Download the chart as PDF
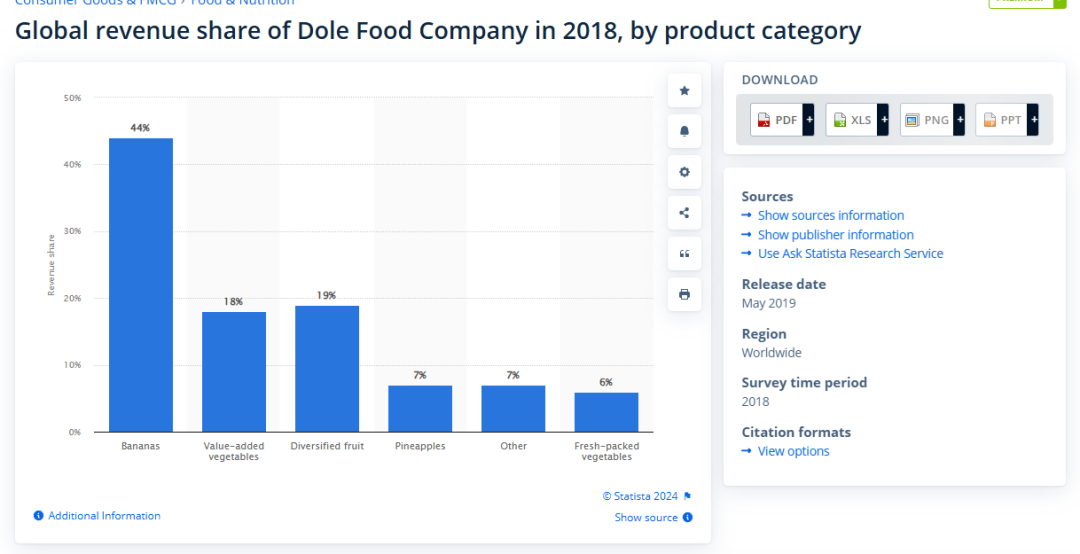1080x554 pixels. 777,120
